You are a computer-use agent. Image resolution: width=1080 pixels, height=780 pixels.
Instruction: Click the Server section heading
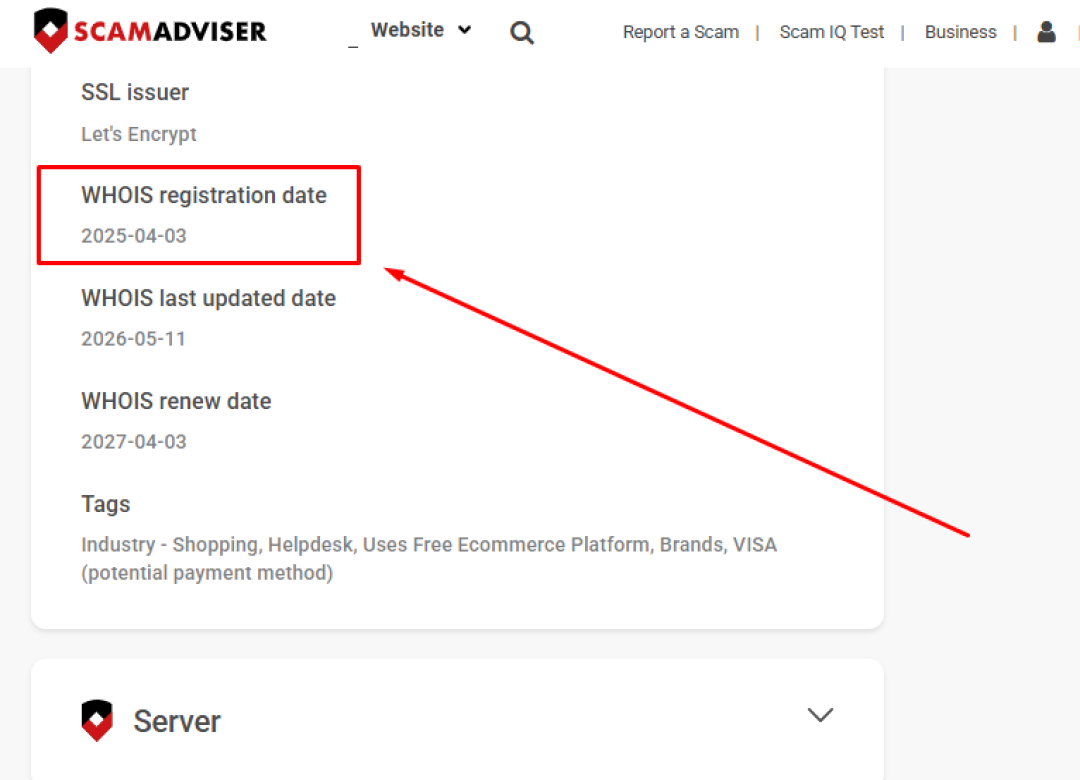[177, 721]
